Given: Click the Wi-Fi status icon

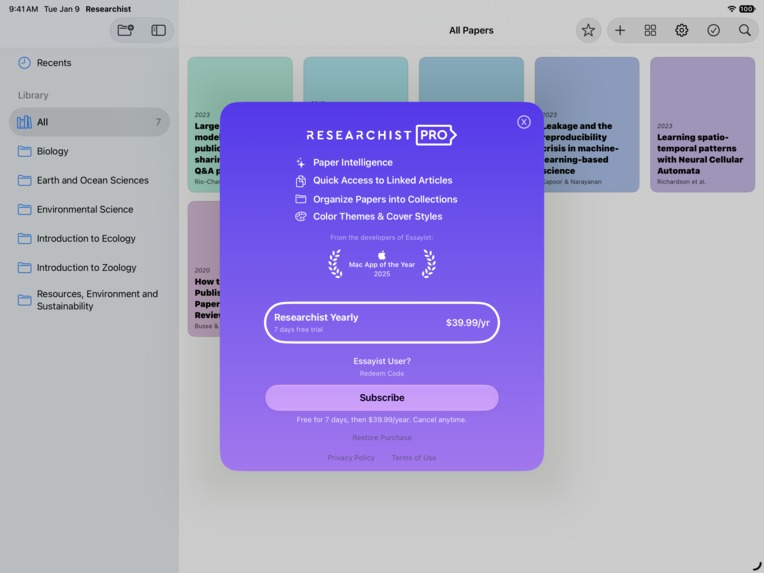Looking at the screenshot, I should (x=731, y=9).
